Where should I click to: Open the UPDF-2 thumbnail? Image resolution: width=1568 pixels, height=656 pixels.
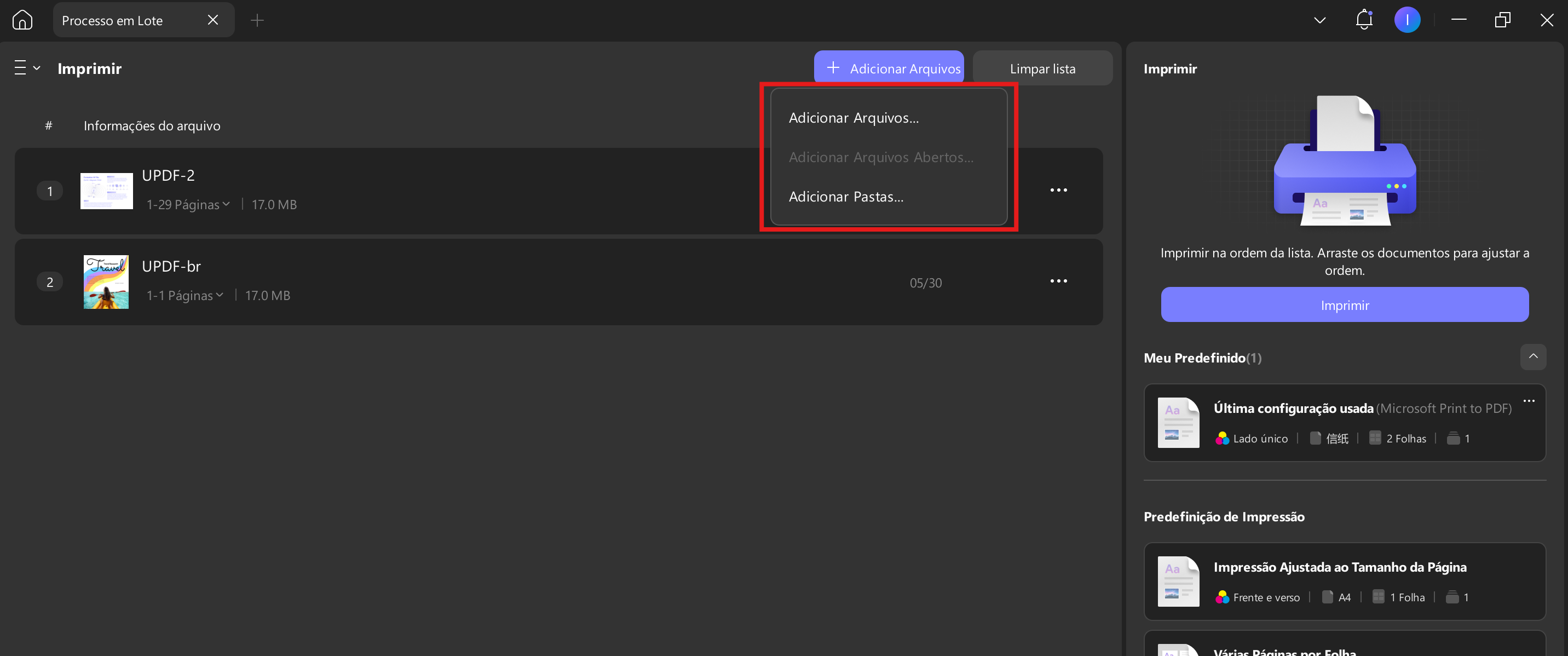coord(107,191)
